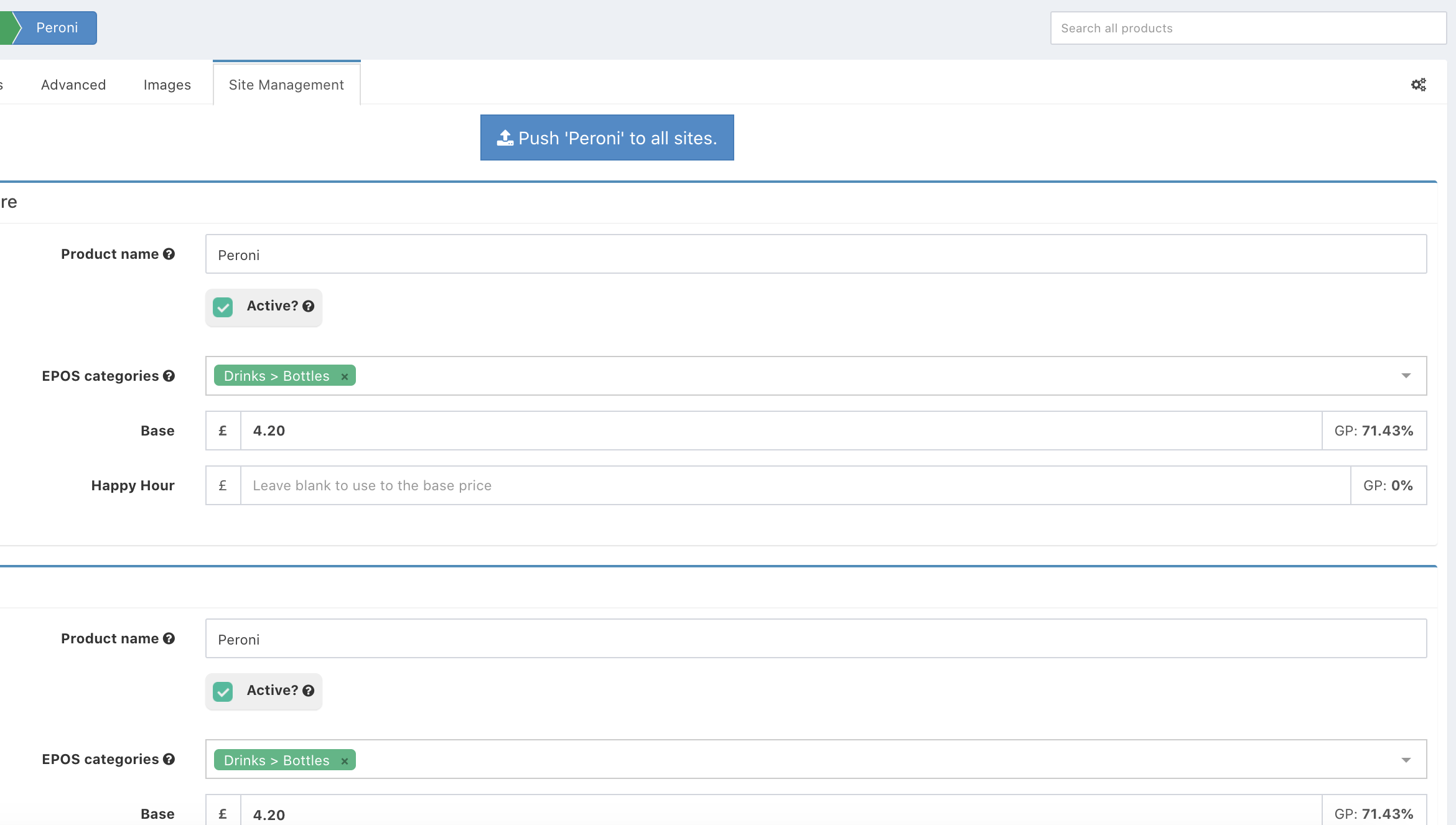Click the Peroni breadcrumb
1456x825 pixels.
[56, 28]
